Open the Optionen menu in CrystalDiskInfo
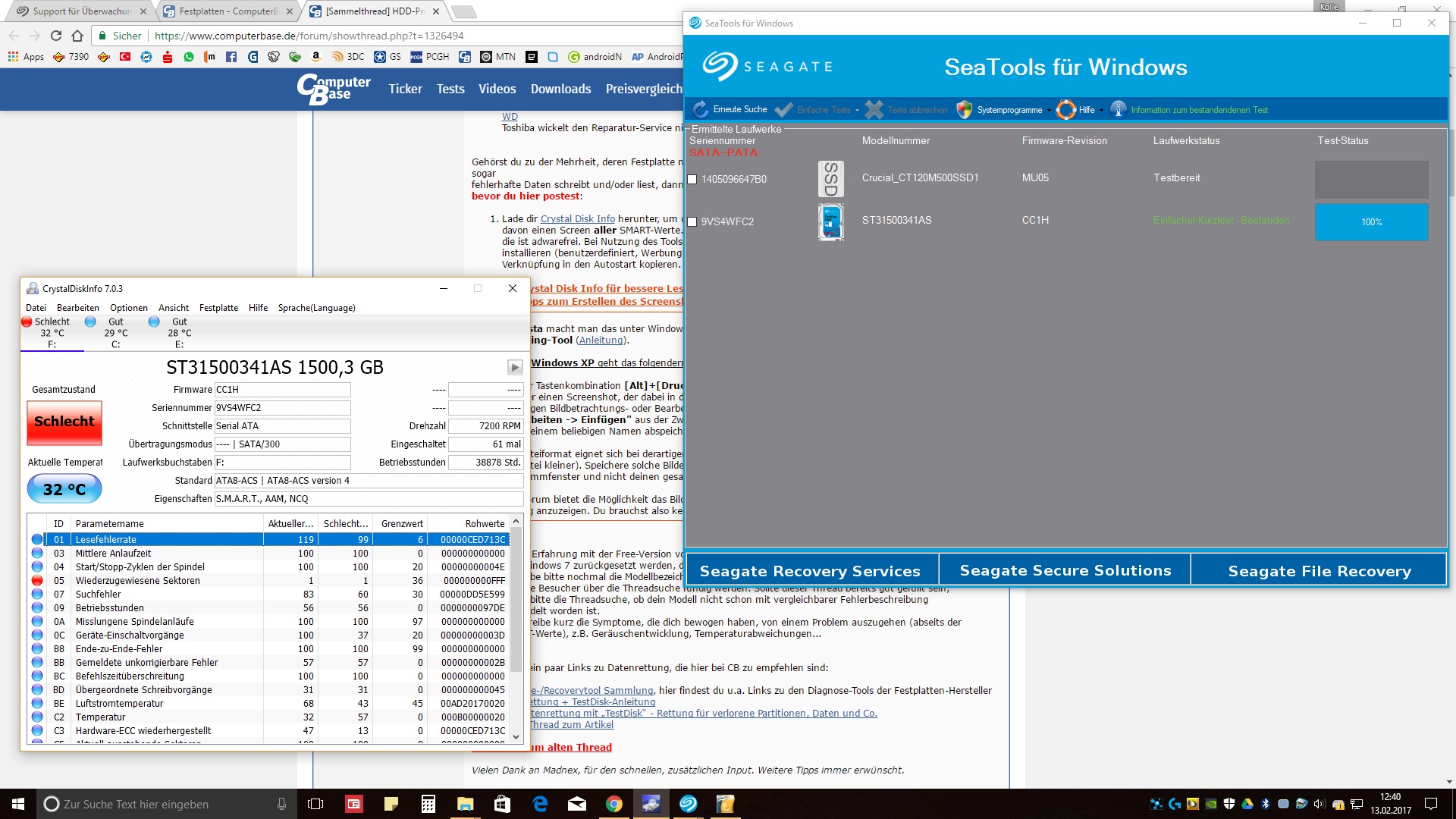The height and width of the screenshot is (819, 1456). point(129,308)
